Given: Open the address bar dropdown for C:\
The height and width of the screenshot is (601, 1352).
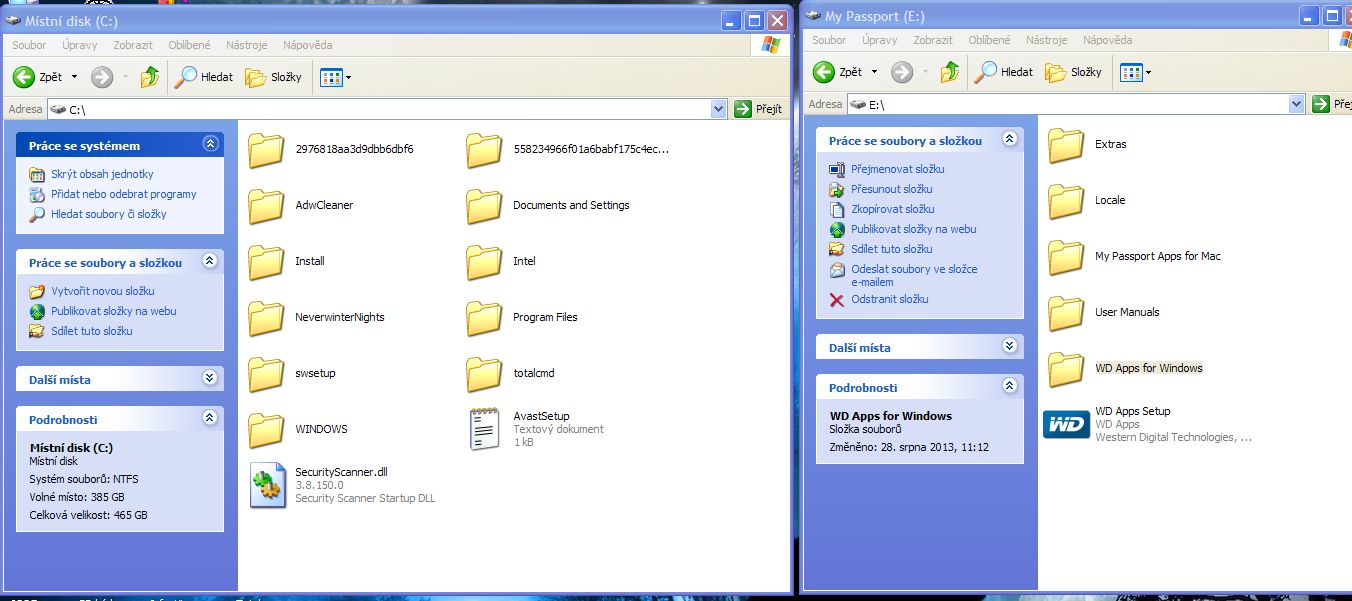Looking at the screenshot, I should click(718, 109).
